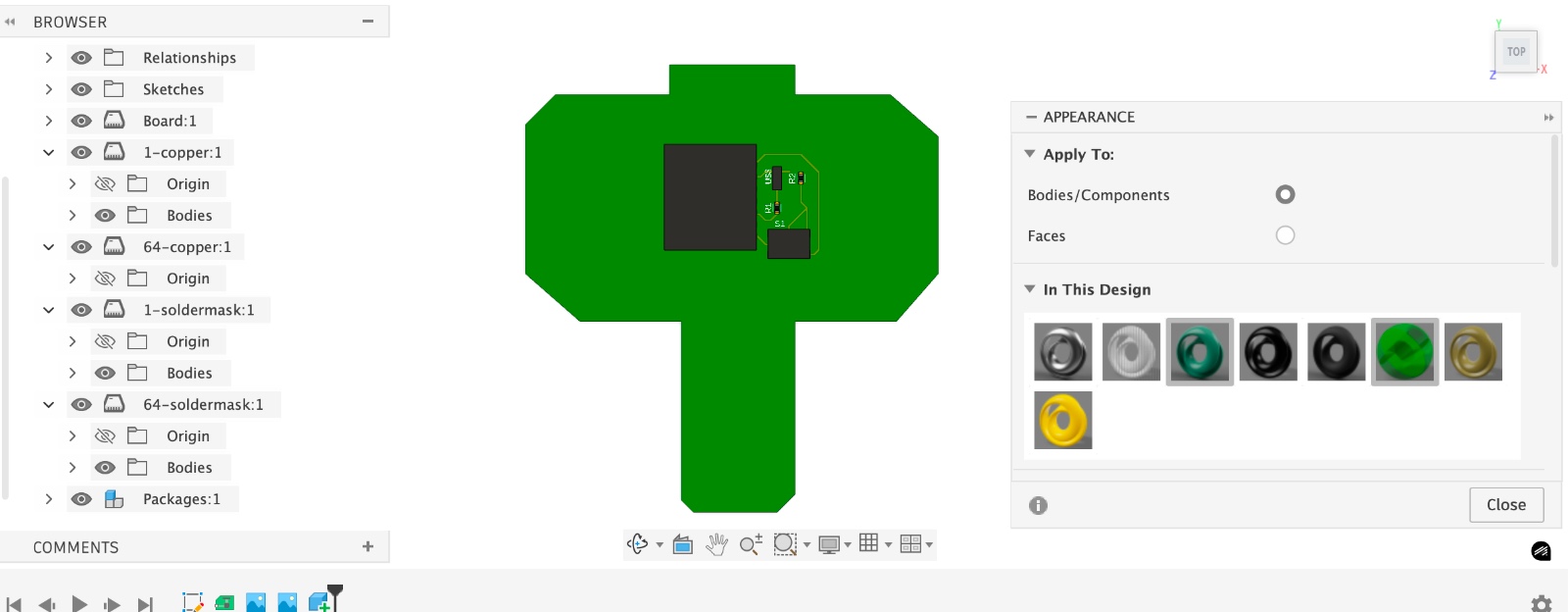
Task: Hide the Relationships folder via eye icon
Action: coord(81,58)
